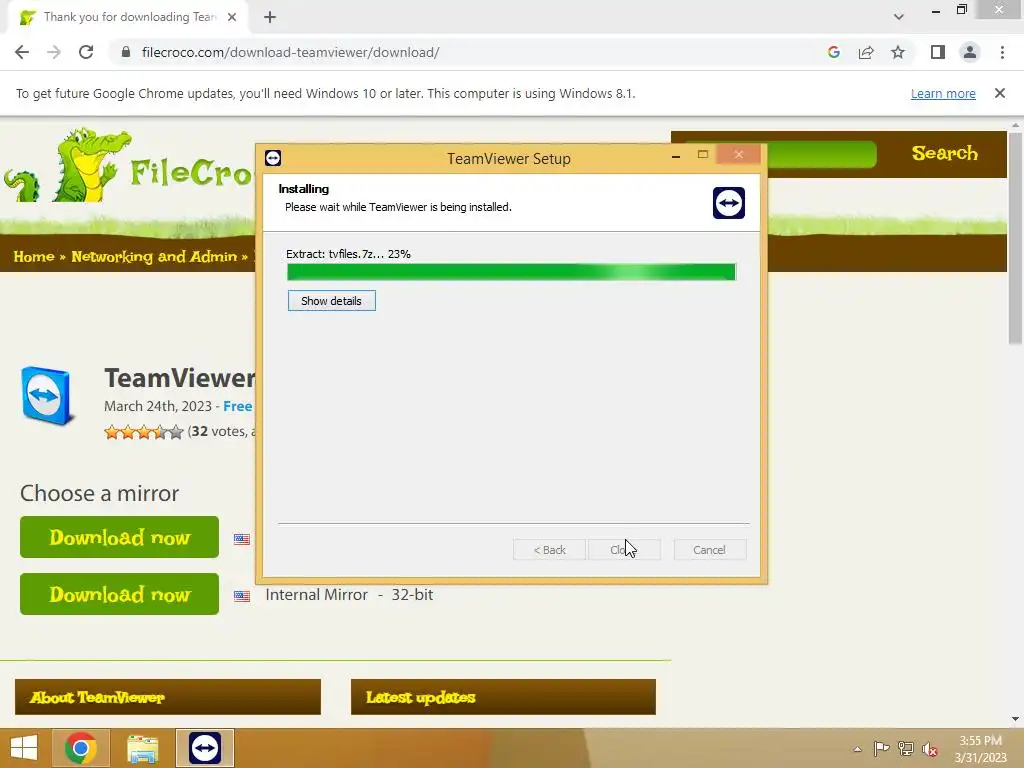
Task: Open Latest updates section header
Action: tap(503, 697)
